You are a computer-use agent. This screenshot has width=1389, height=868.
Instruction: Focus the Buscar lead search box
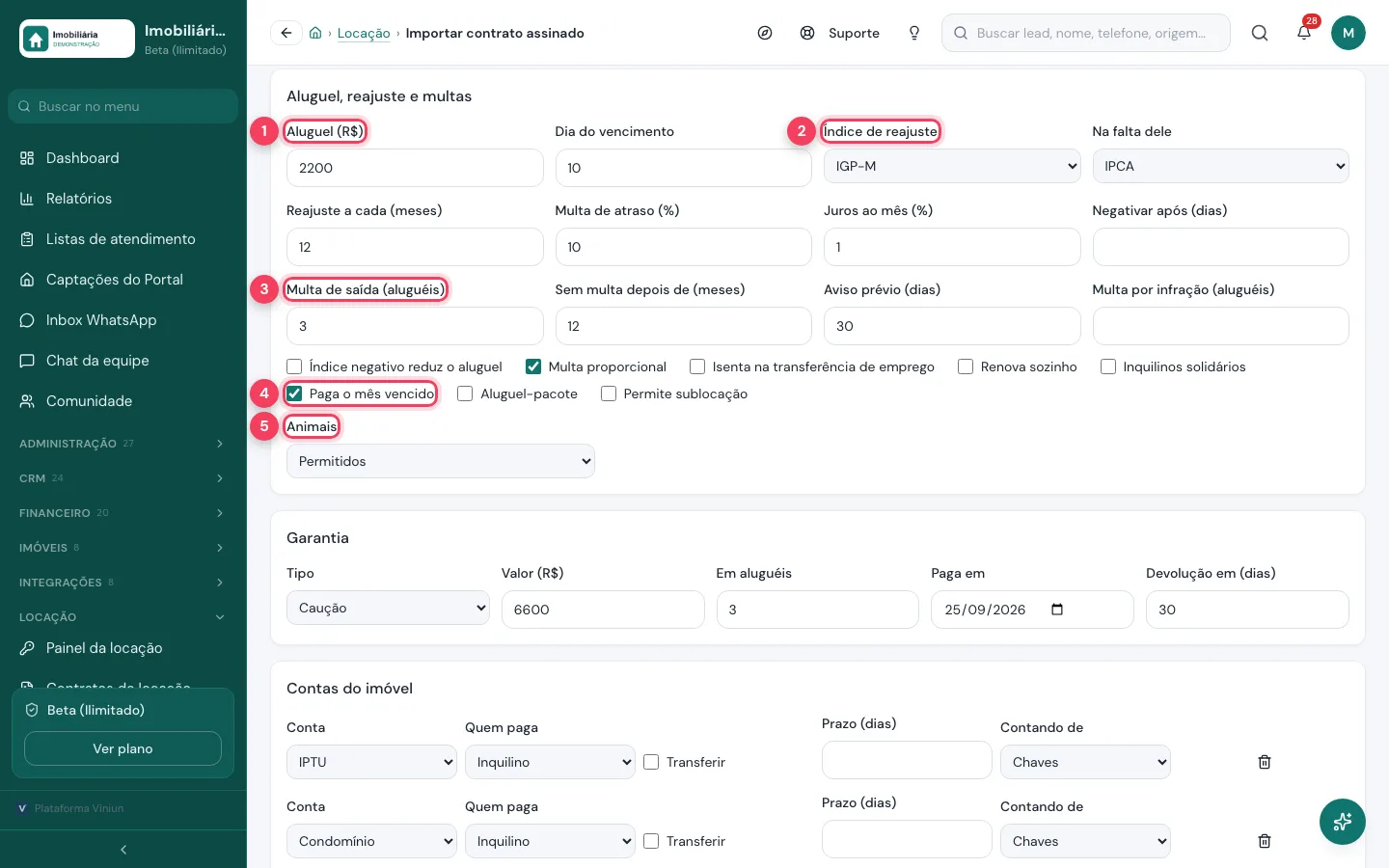pyautogui.click(x=1086, y=33)
